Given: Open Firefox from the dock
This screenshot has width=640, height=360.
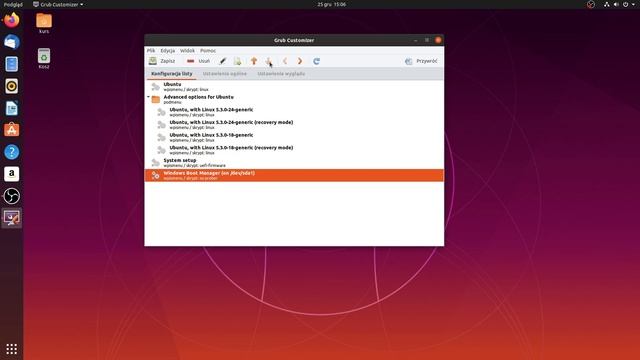Looking at the screenshot, I should click(11, 20).
